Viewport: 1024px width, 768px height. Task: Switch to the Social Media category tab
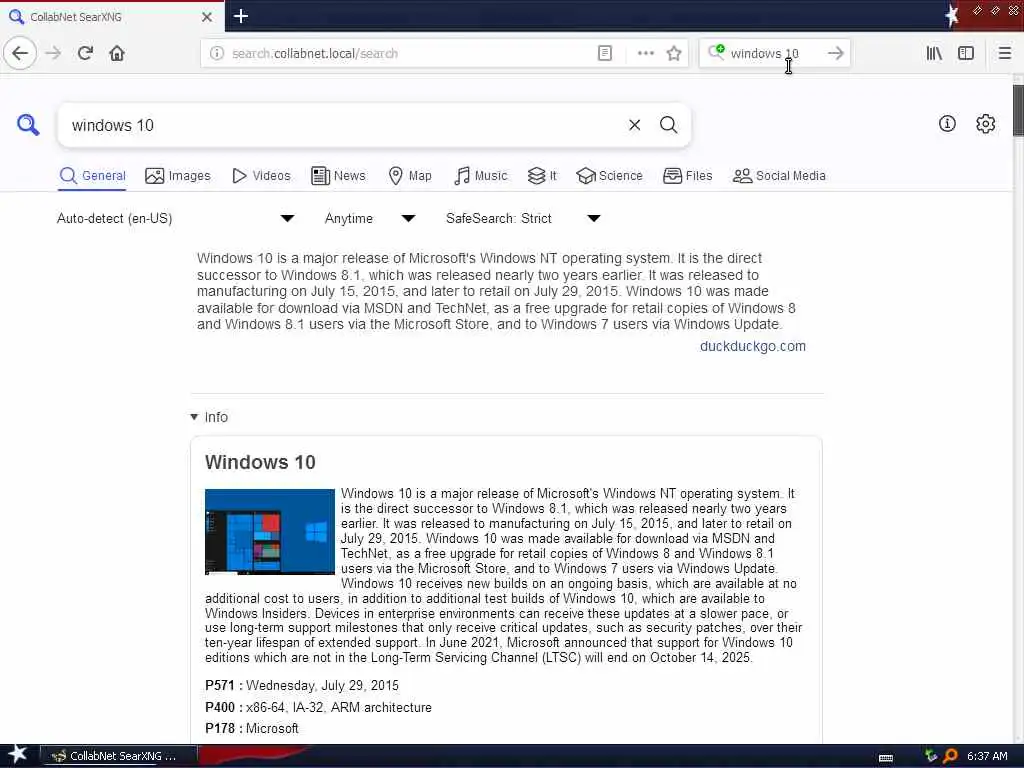click(x=779, y=176)
